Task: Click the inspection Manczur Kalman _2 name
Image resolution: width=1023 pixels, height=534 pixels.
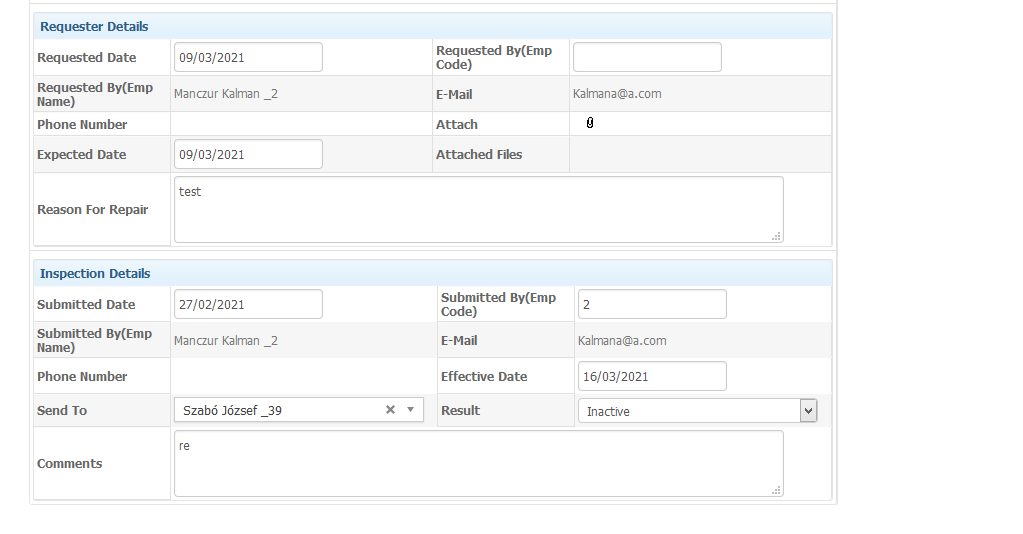Action: 226,341
